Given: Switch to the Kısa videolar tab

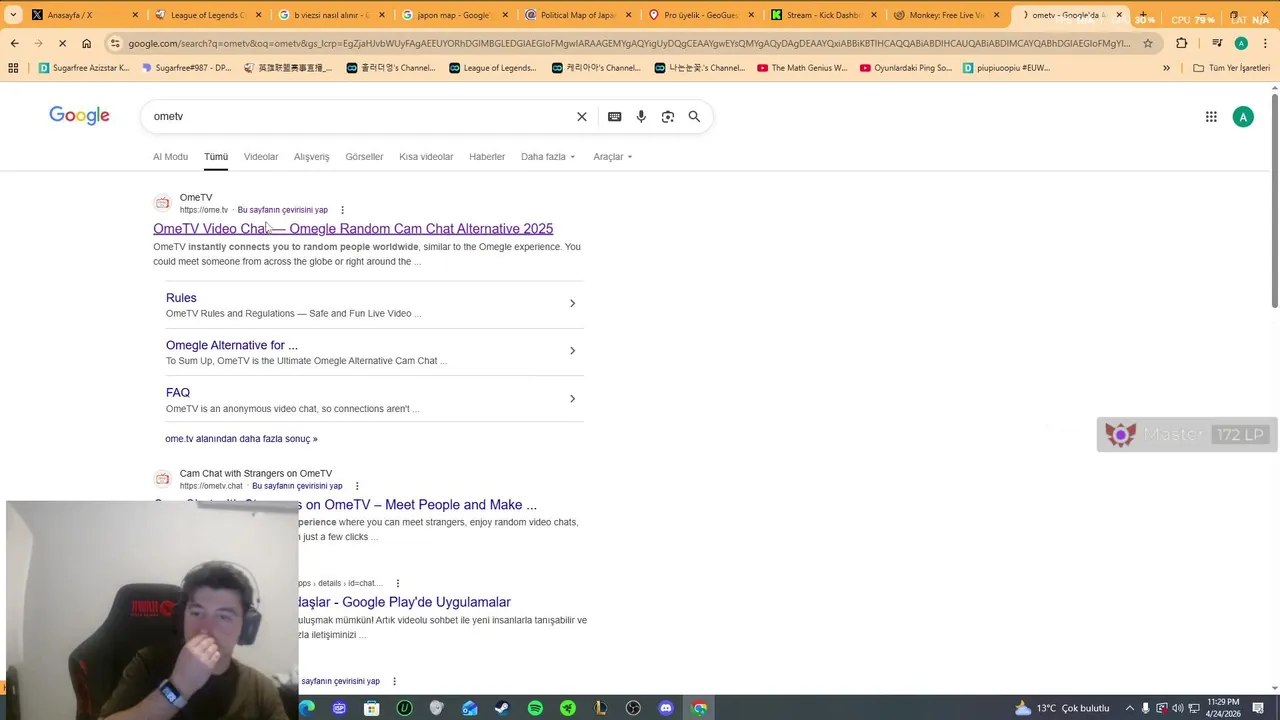Looking at the screenshot, I should tap(426, 157).
